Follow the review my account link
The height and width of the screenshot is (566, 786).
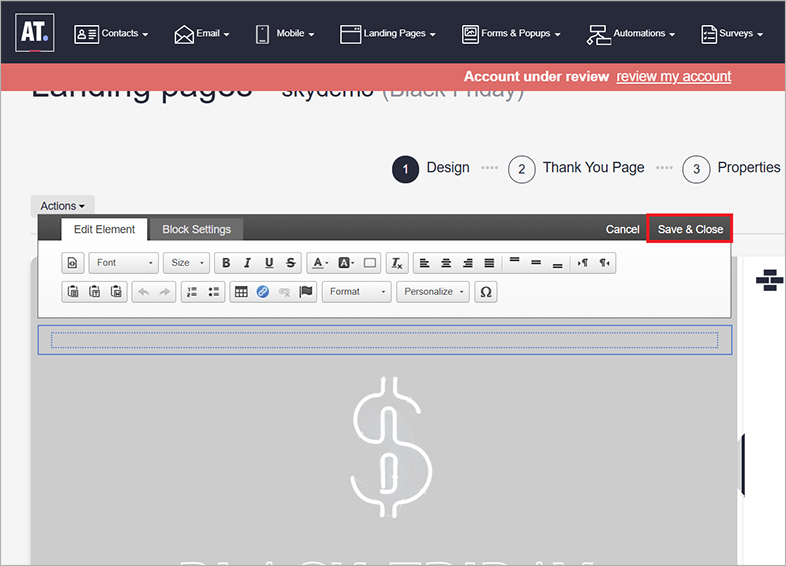[673, 76]
